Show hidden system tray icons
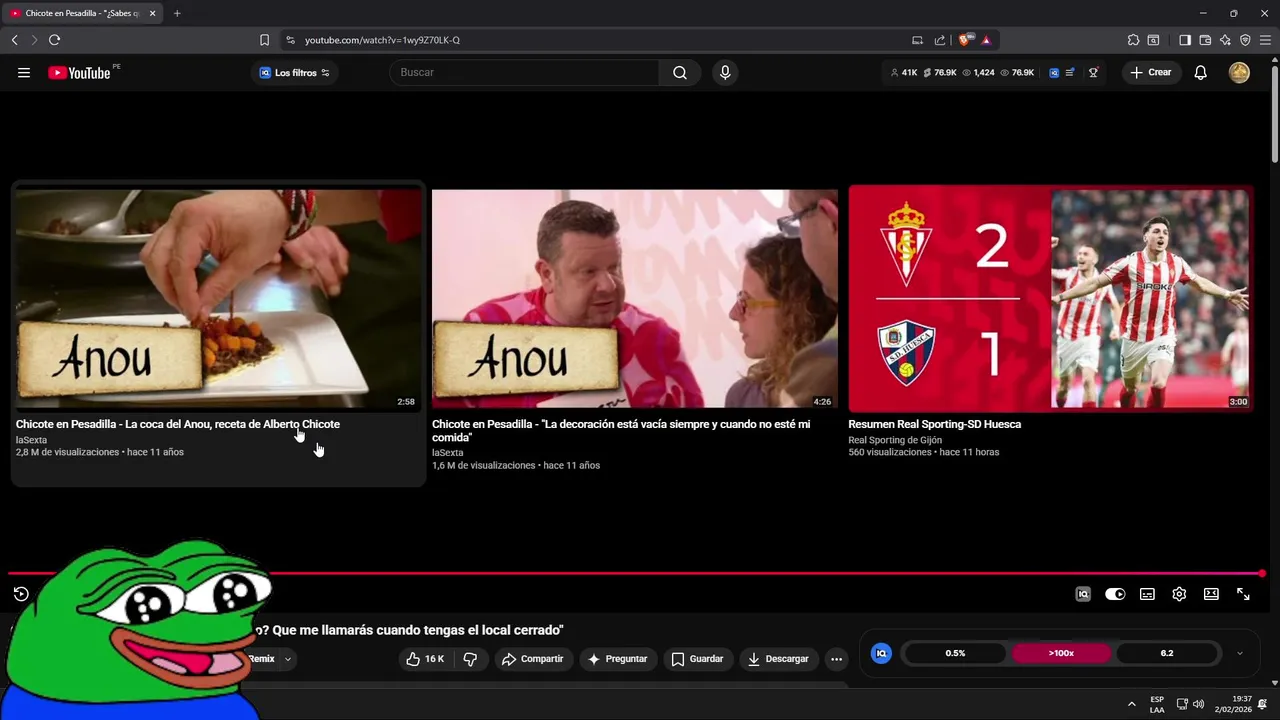The height and width of the screenshot is (720, 1280). (x=1131, y=704)
